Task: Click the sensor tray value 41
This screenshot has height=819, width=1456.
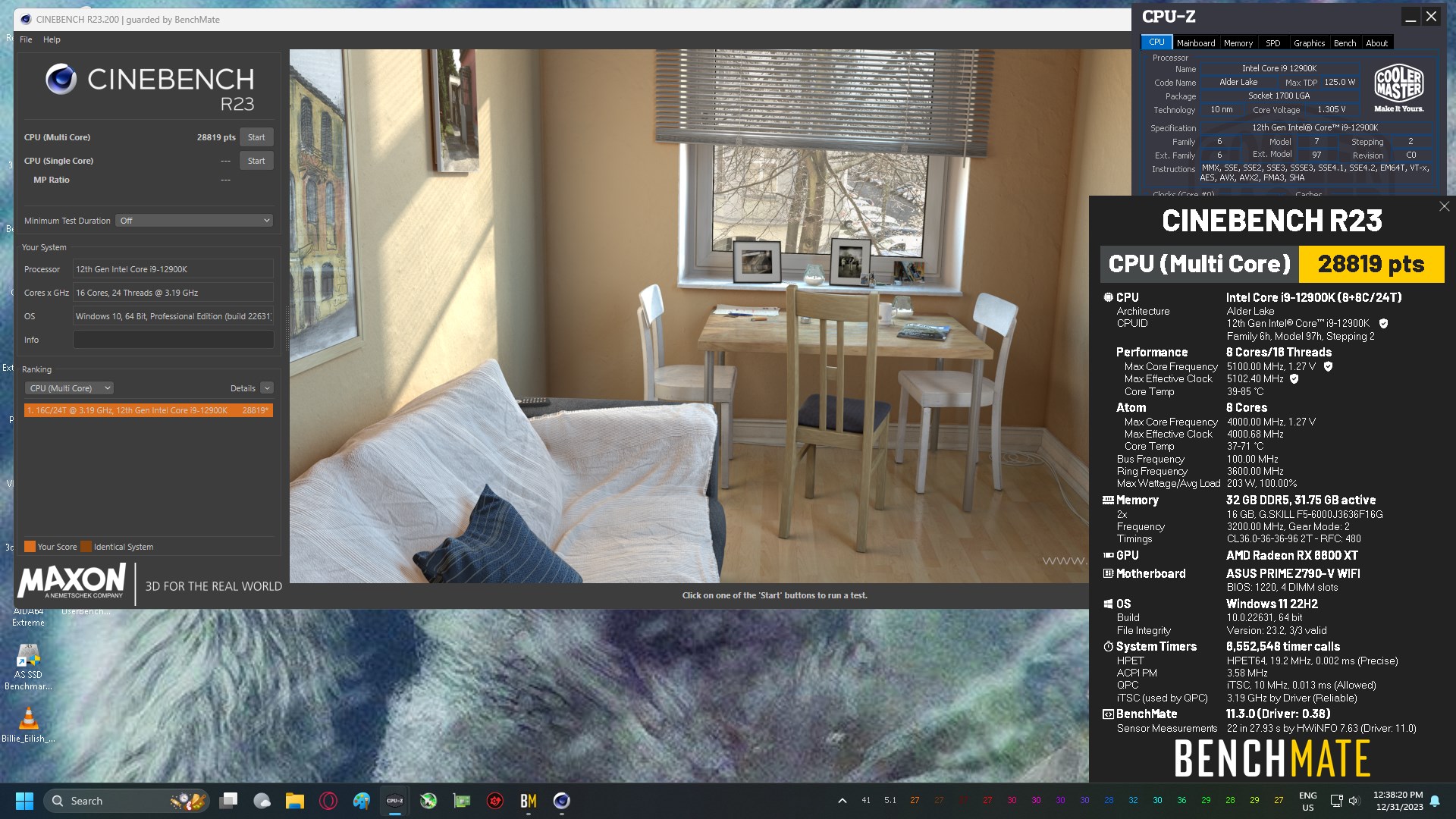Action: (x=866, y=800)
